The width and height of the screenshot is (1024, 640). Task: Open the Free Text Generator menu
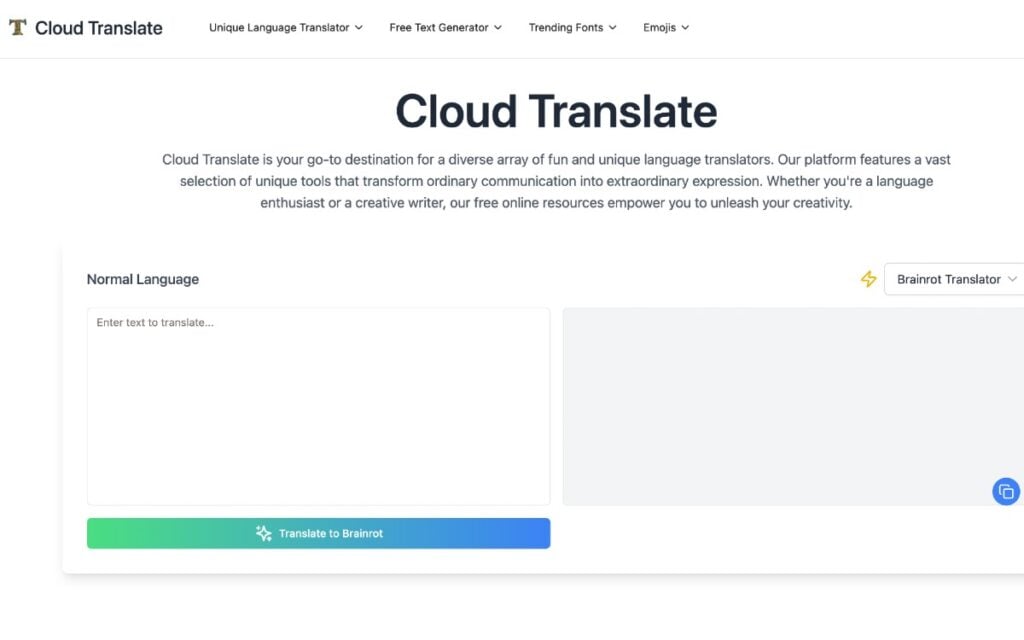point(440,28)
